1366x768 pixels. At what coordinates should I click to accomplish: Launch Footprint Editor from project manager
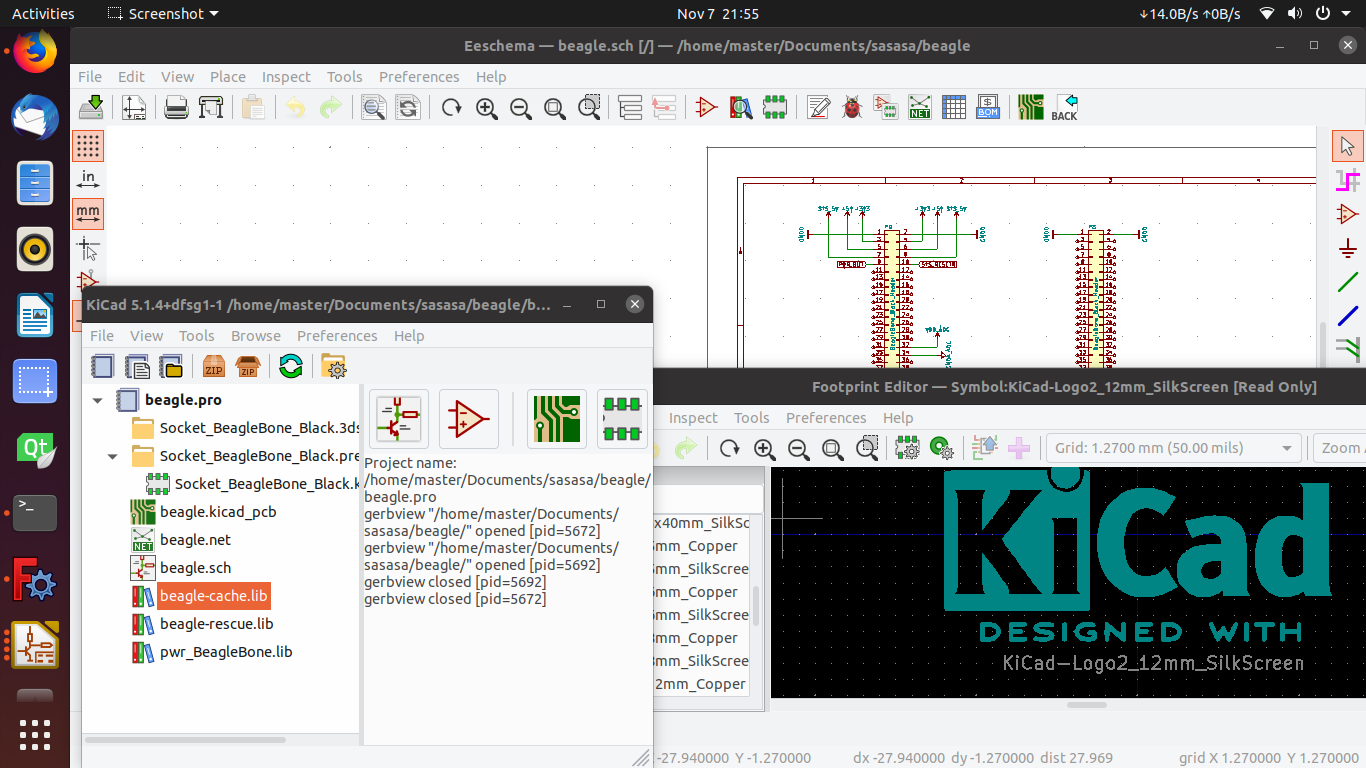622,418
